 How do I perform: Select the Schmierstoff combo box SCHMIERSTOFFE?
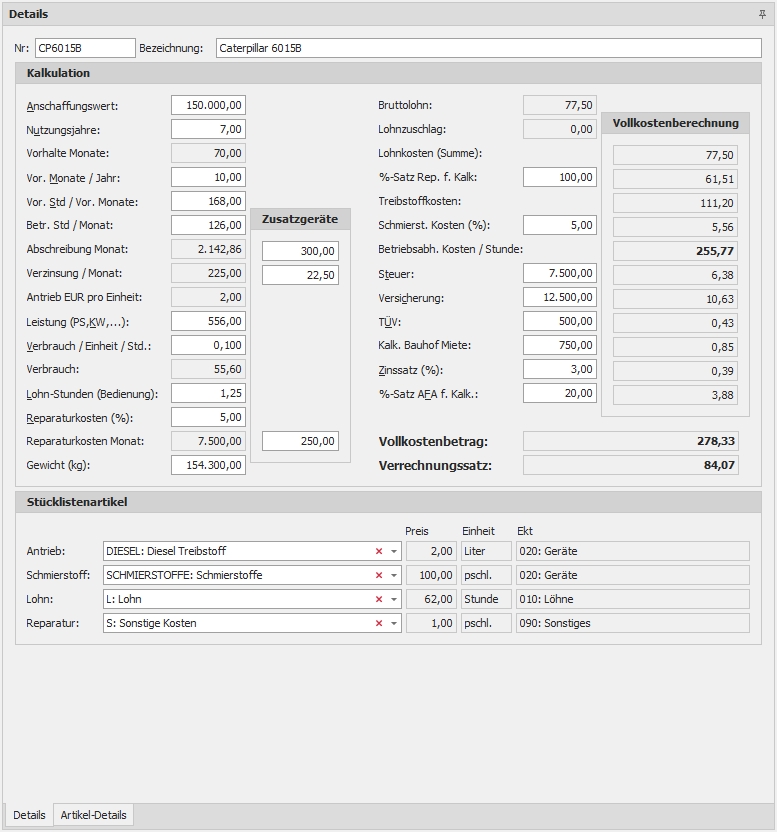[252, 575]
